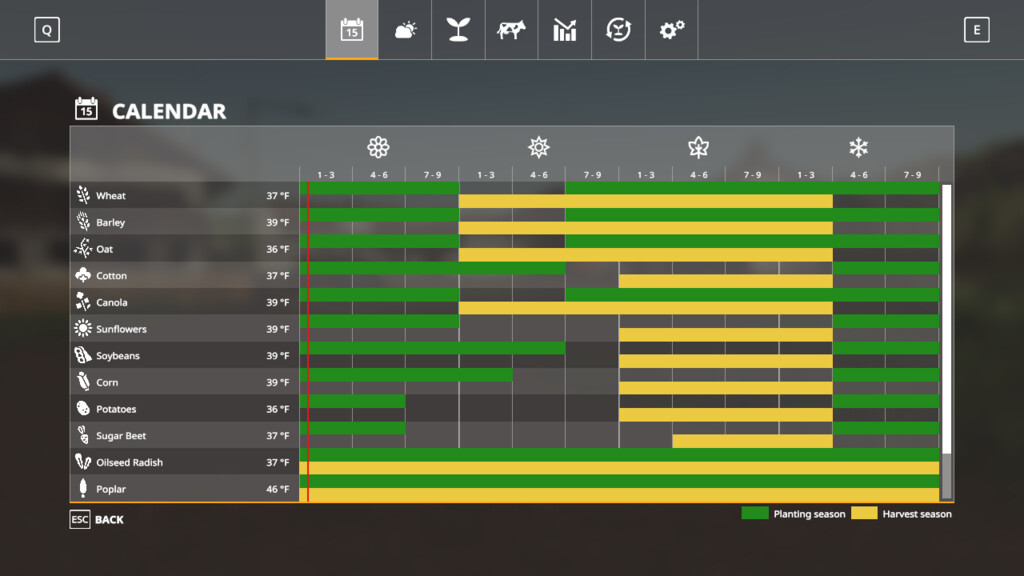Click the autumn leaf season icon
Screen dimensions: 1024x576
[699, 147]
